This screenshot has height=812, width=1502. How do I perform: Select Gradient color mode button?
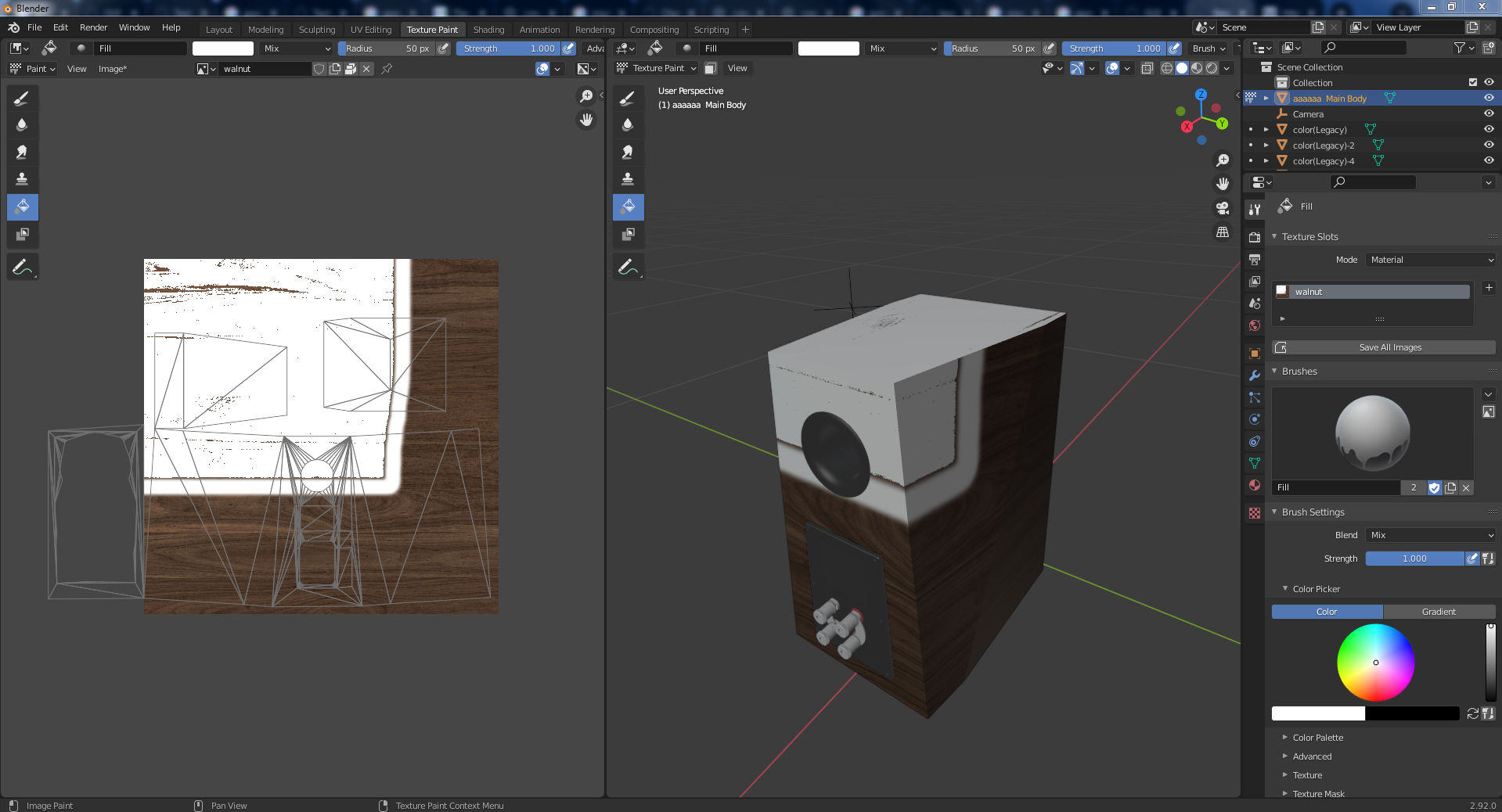1439,612
